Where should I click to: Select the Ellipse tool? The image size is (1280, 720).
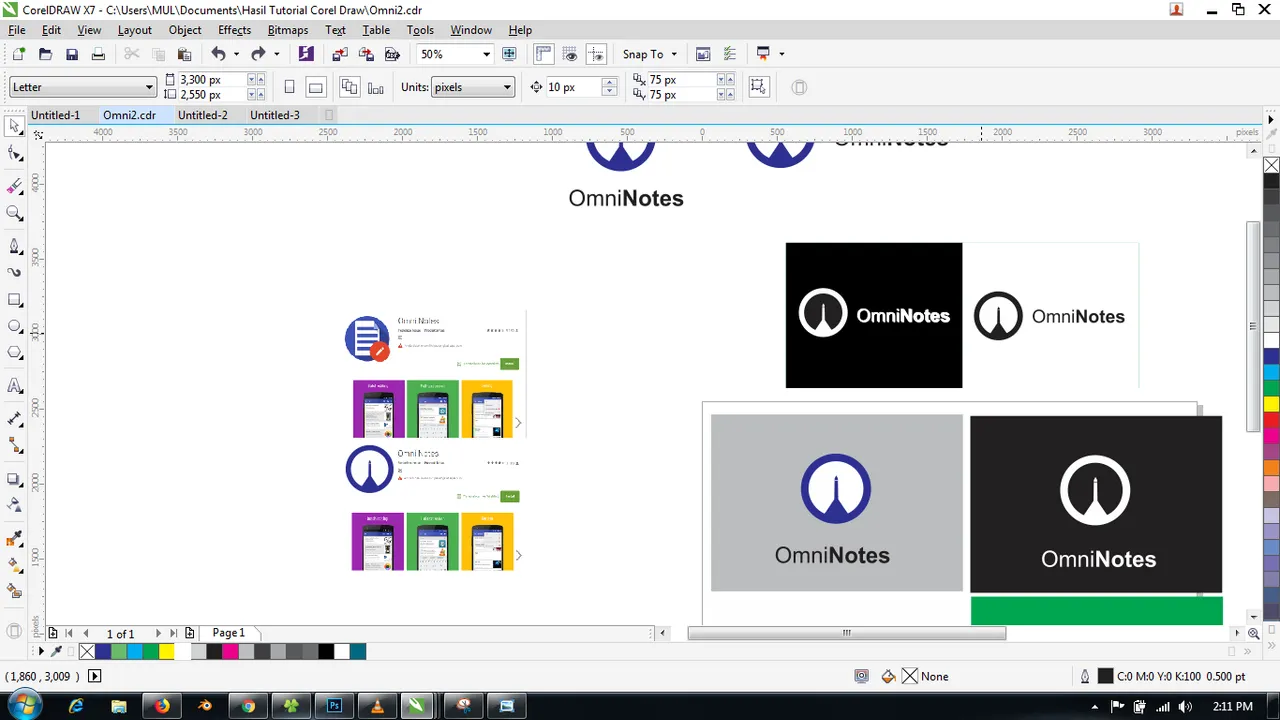(x=14, y=326)
